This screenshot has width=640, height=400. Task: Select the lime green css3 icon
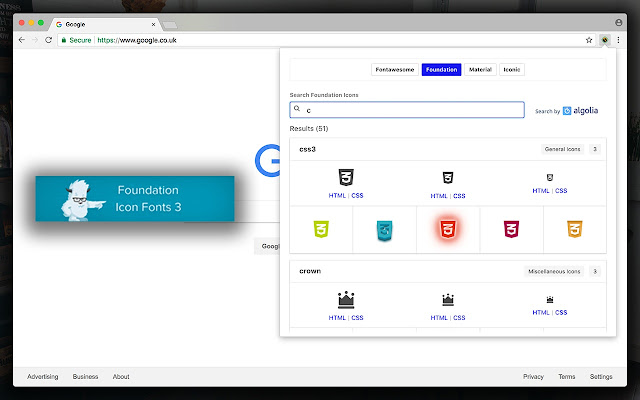coord(321,229)
